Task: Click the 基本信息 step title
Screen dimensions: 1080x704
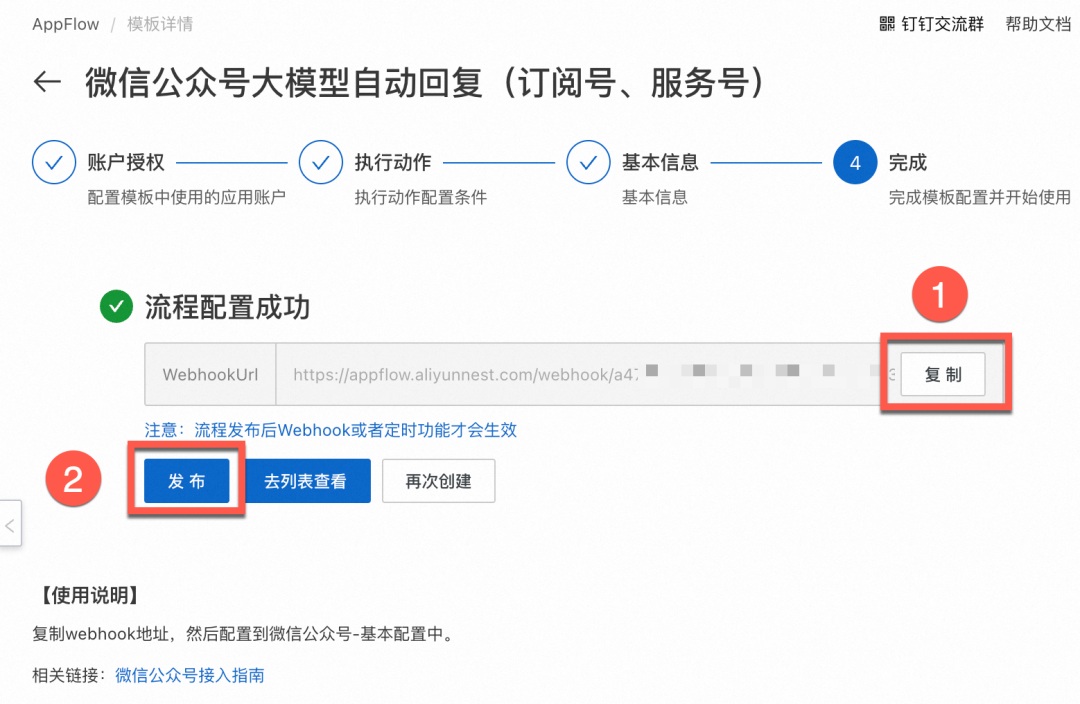Action: pyautogui.click(x=660, y=163)
